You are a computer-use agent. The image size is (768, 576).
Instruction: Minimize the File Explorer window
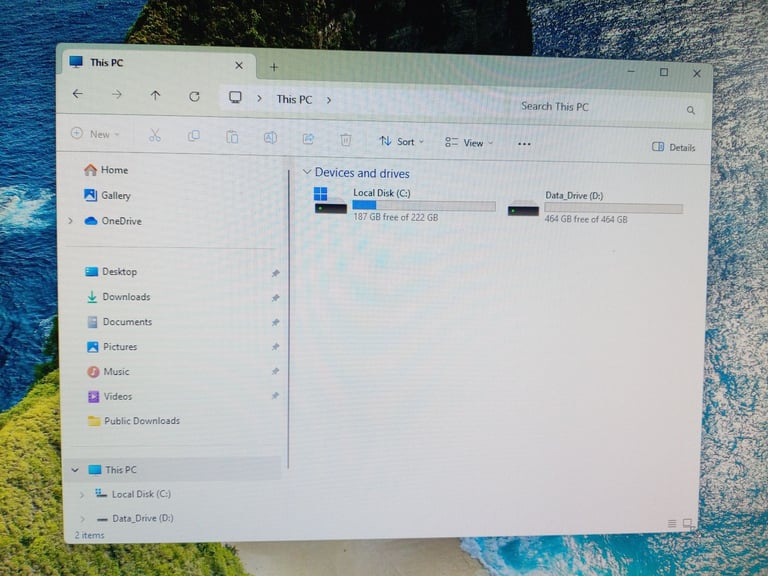coord(631,71)
